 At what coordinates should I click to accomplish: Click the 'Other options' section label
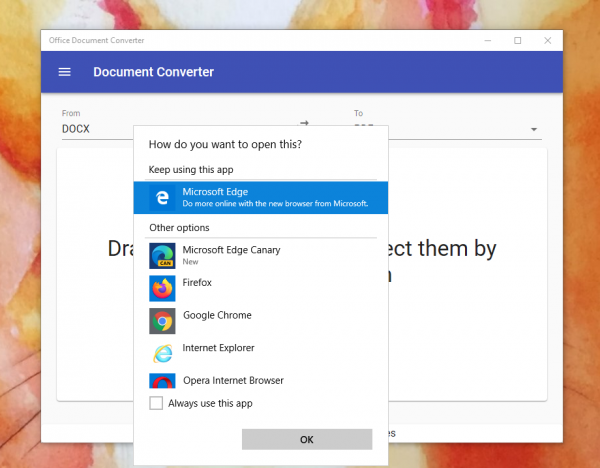click(179, 228)
